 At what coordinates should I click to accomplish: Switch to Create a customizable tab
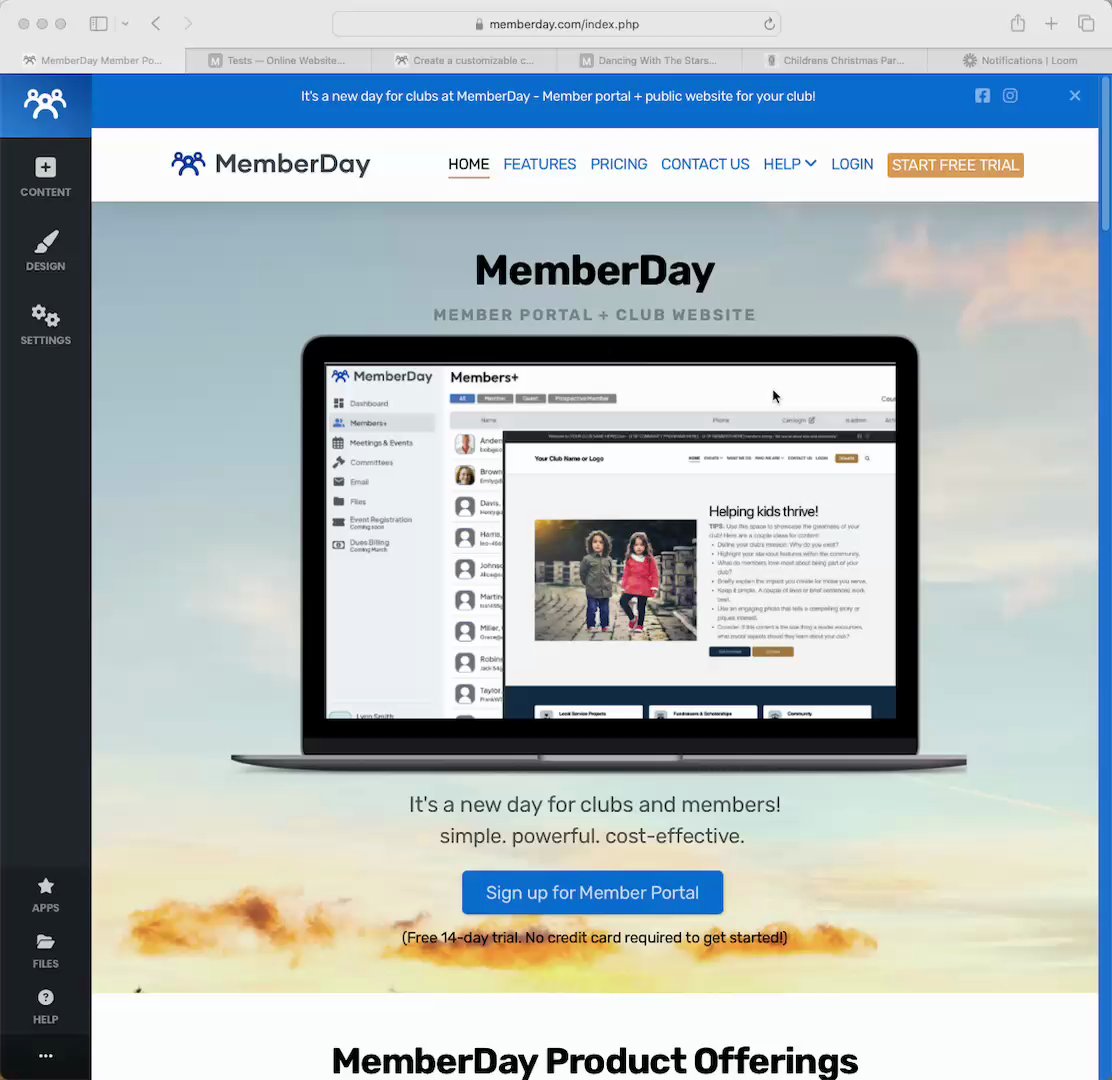[464, 60]
